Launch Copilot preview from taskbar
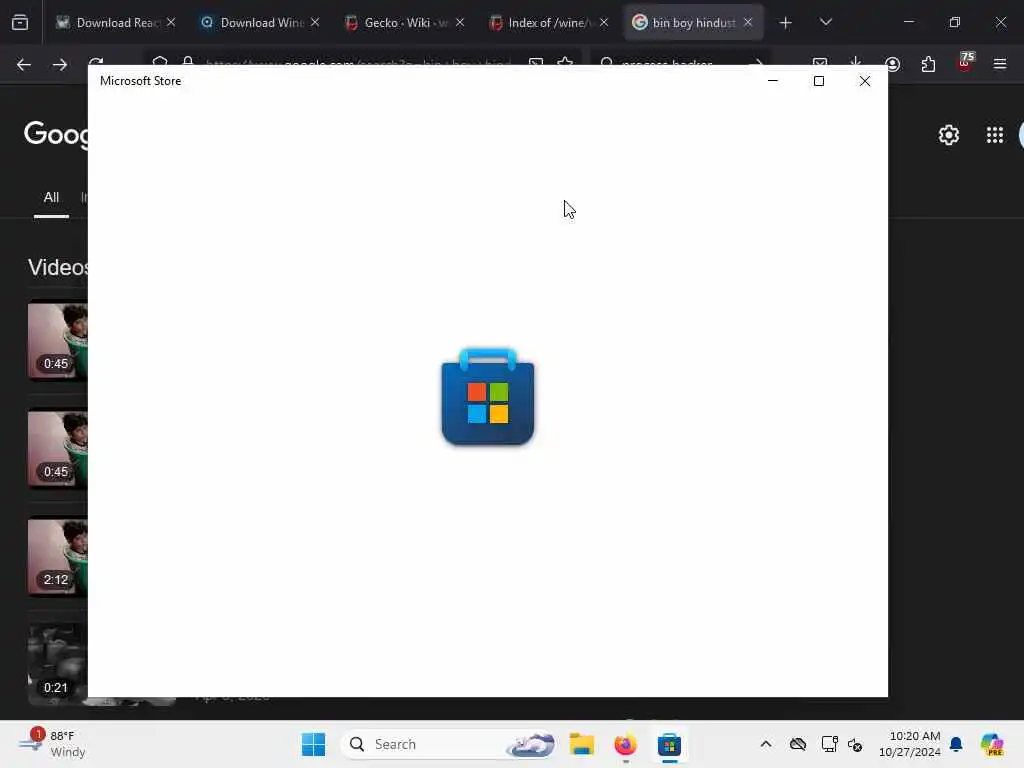 [x=992, y=744]
